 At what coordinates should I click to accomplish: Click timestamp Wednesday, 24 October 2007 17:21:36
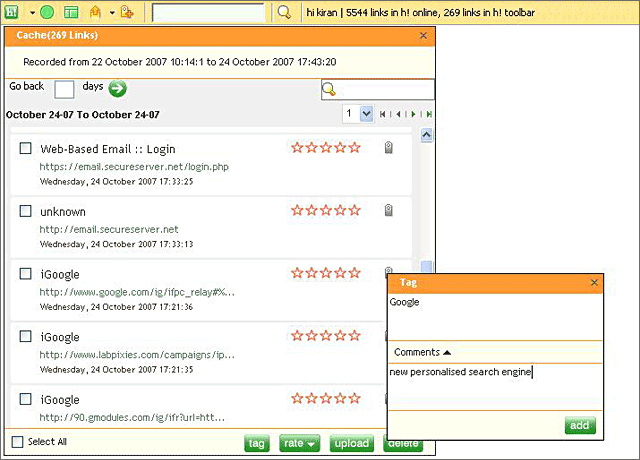116,307
